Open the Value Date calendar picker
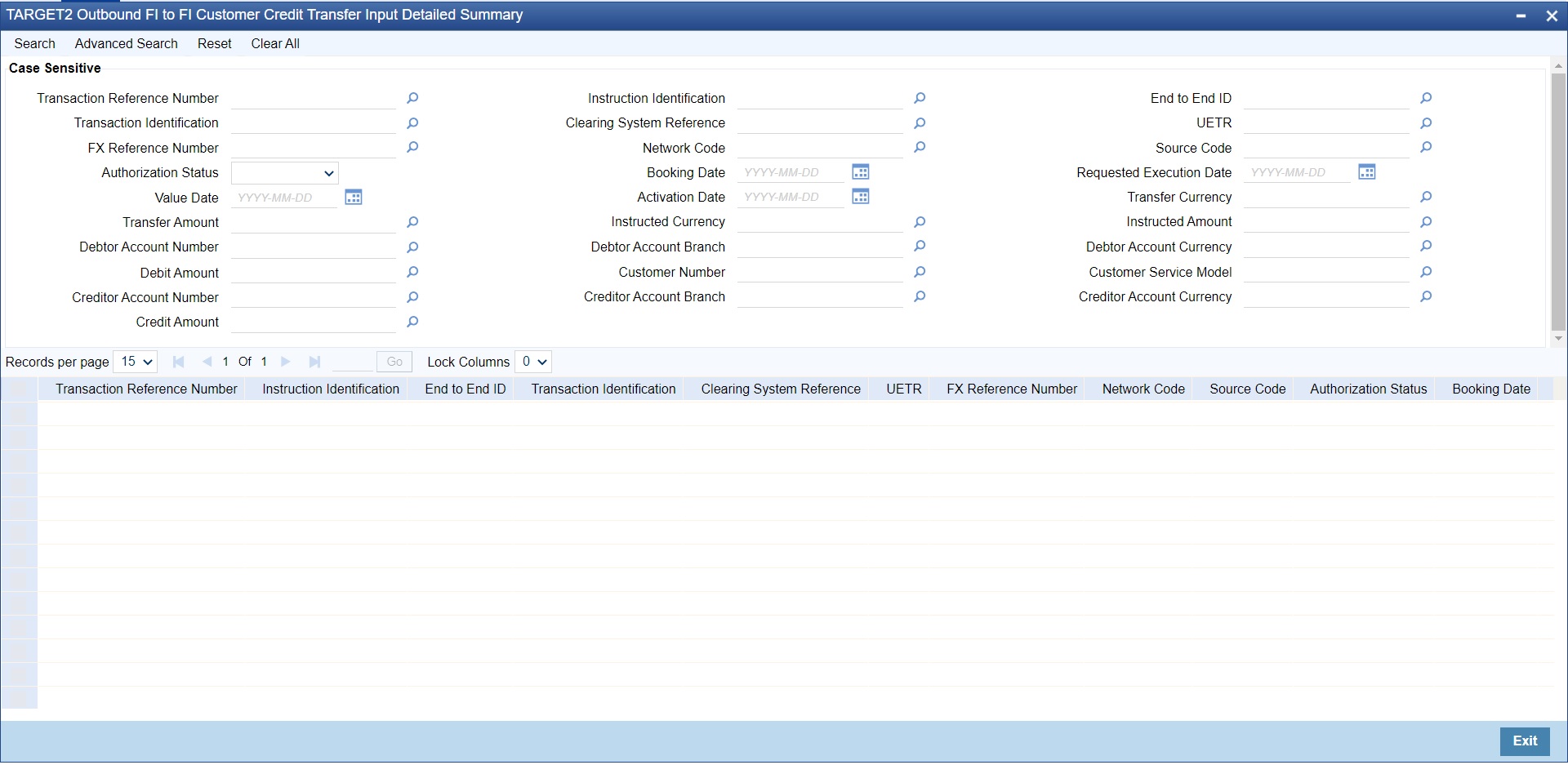The width and height of the screenshot is (1568, 765). pyautogui.click(x=354, y=197)
